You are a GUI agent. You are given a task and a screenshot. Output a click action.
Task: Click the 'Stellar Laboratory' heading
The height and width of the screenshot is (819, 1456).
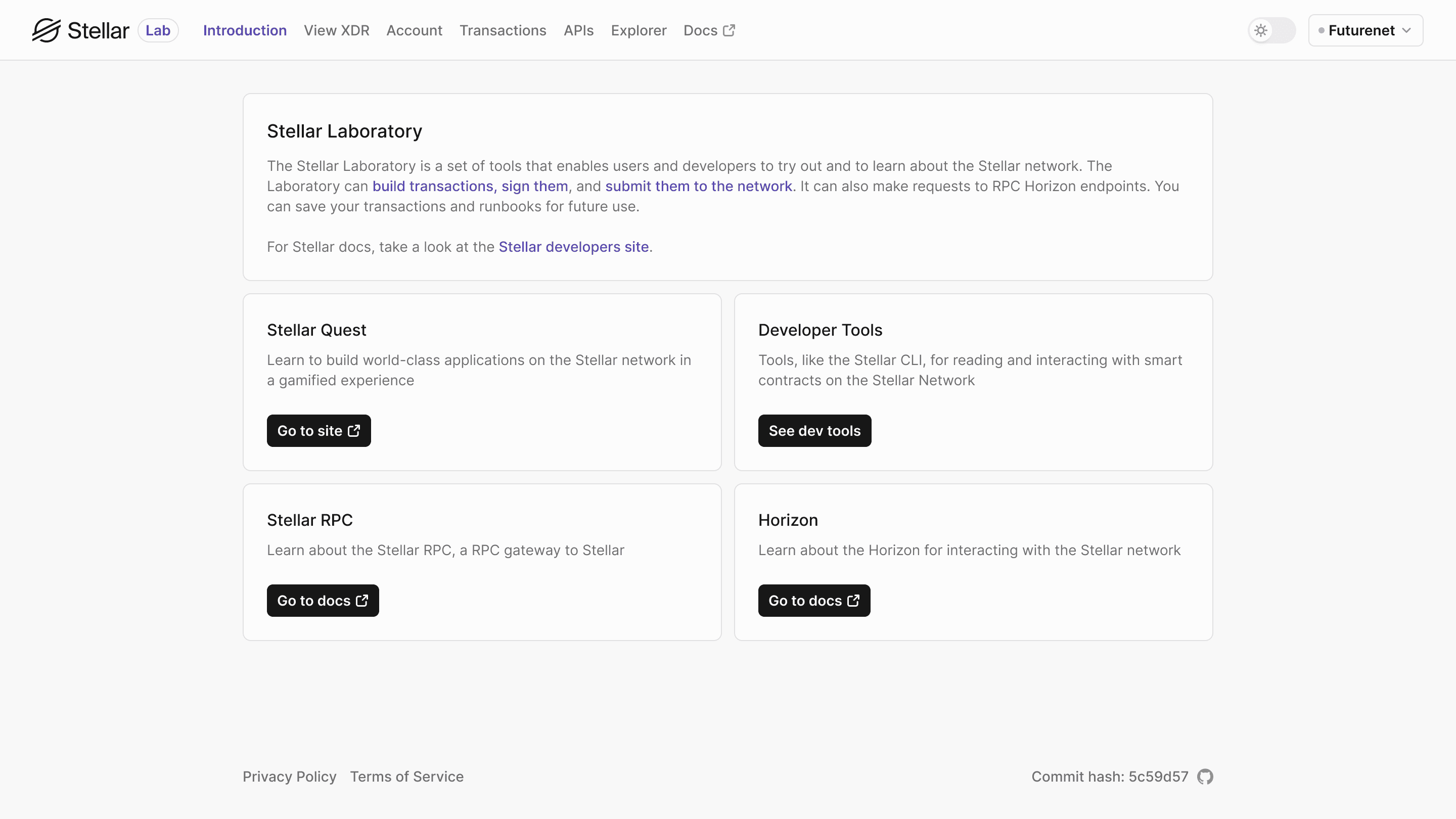click(x=345, y=131)
